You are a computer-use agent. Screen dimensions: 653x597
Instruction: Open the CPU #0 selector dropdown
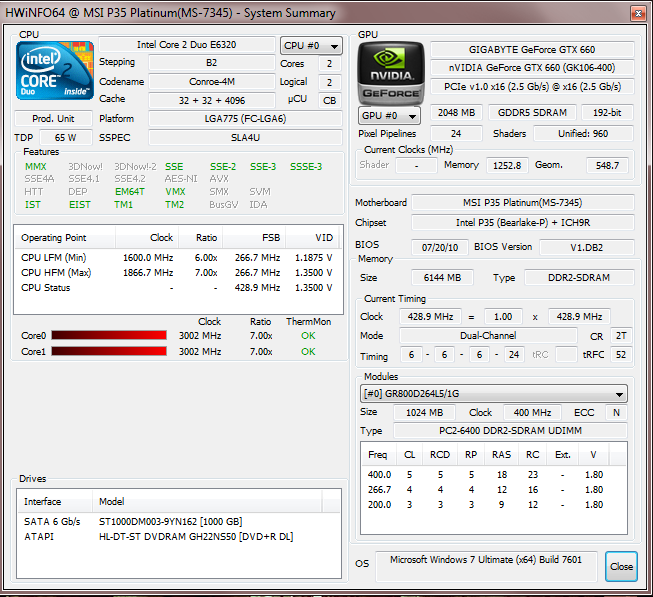[x=311, y=46]
